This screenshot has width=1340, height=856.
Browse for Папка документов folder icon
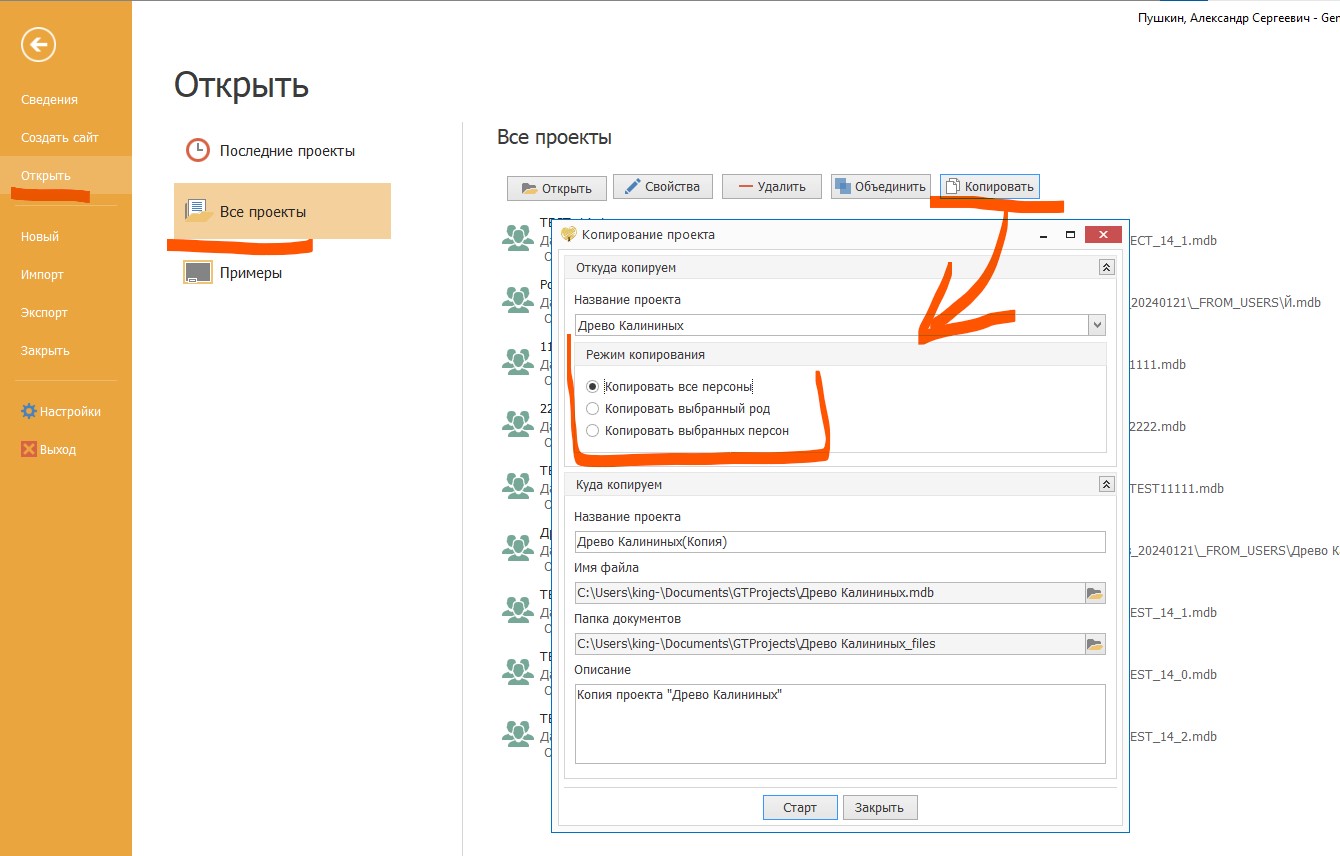[x=1095, y=644]
